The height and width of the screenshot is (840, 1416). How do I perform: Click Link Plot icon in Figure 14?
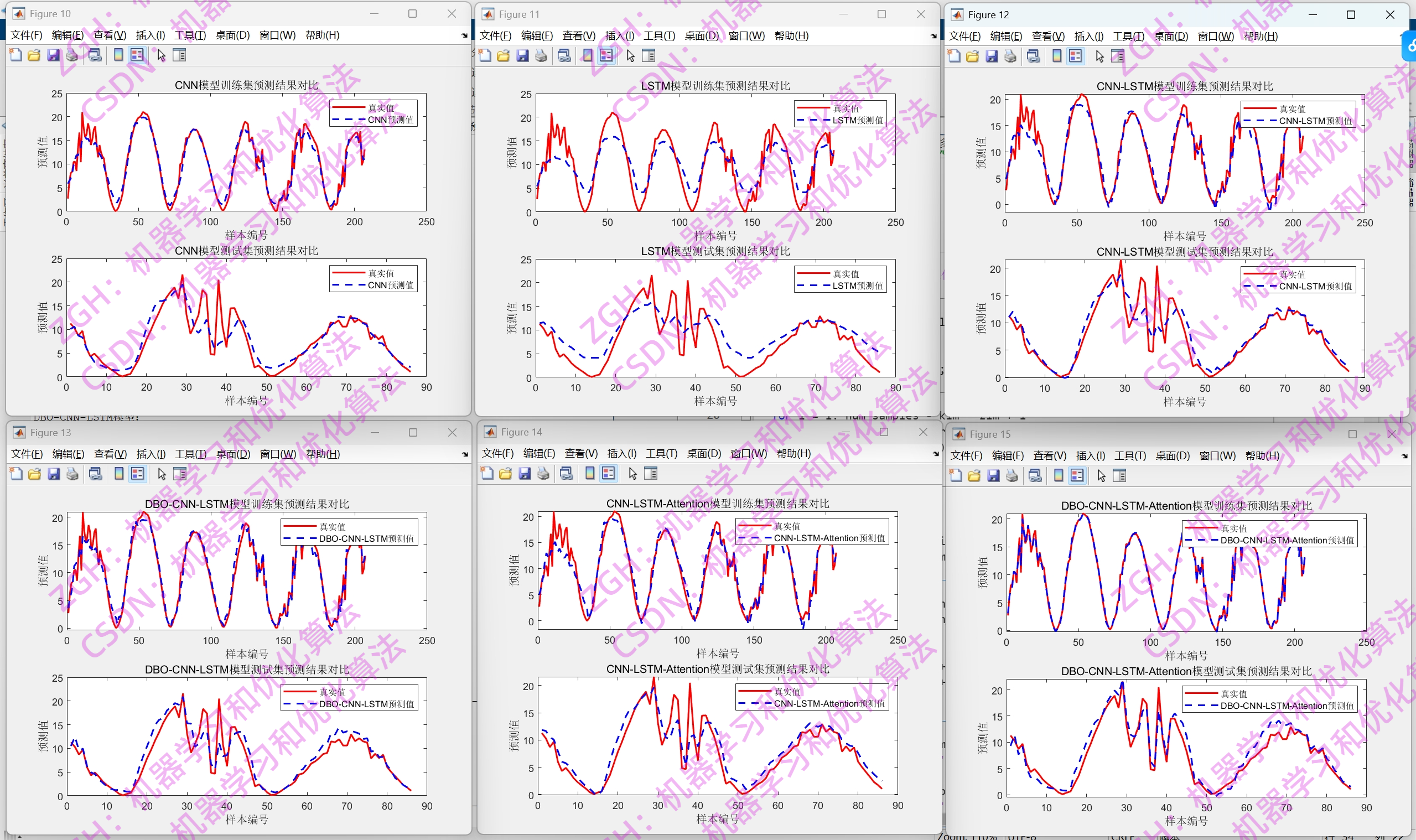point(566,473)
